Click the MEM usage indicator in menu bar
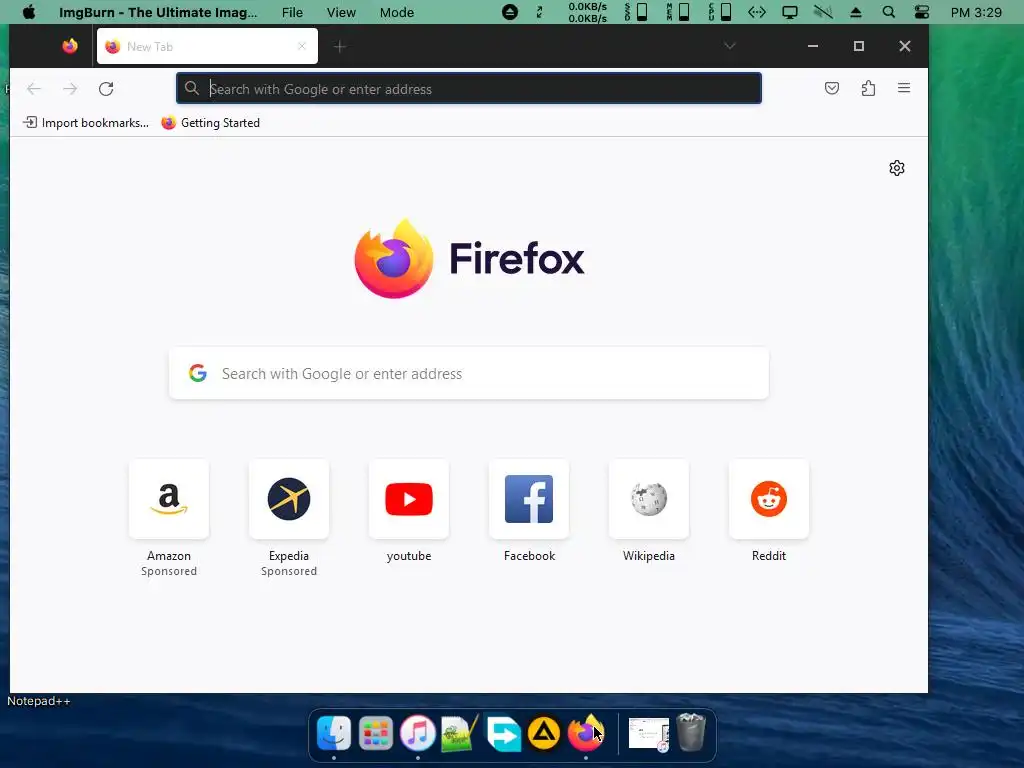The image size is (1024, 768). click(679, 12)
